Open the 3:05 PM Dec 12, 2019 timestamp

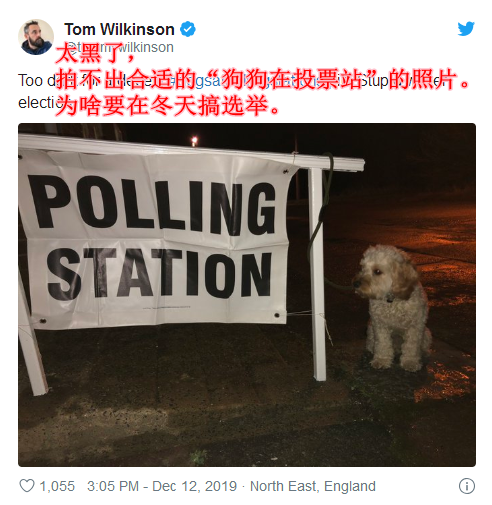tap(162, 486)
